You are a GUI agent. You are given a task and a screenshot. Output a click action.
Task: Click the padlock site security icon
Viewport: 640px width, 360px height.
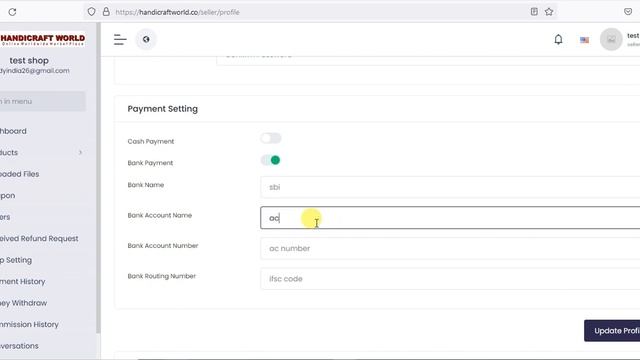coord(106,12)
